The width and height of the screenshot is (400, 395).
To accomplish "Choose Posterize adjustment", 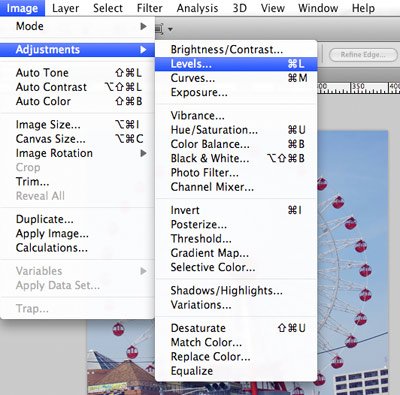I will pyautogui.click(x=236, y=225).
